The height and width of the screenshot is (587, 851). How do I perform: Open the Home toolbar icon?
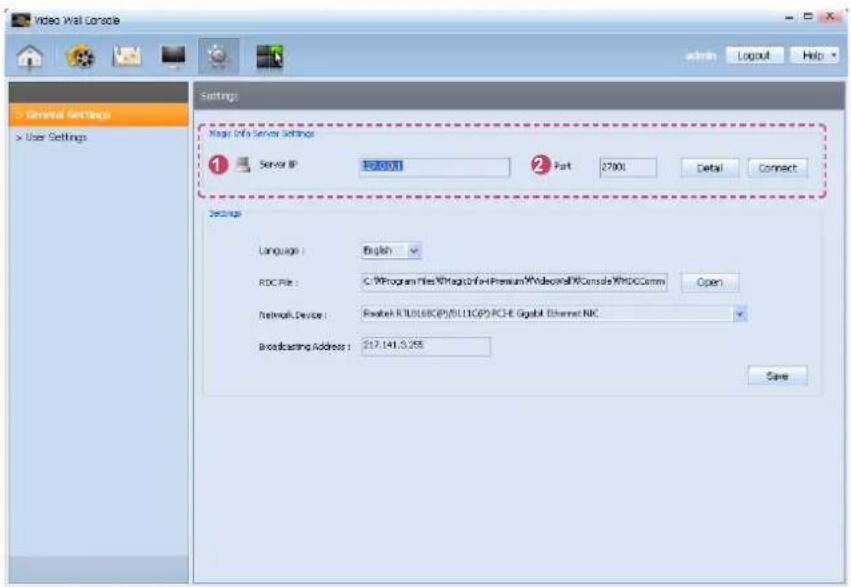pyautogui.click(x=30, y=56)
